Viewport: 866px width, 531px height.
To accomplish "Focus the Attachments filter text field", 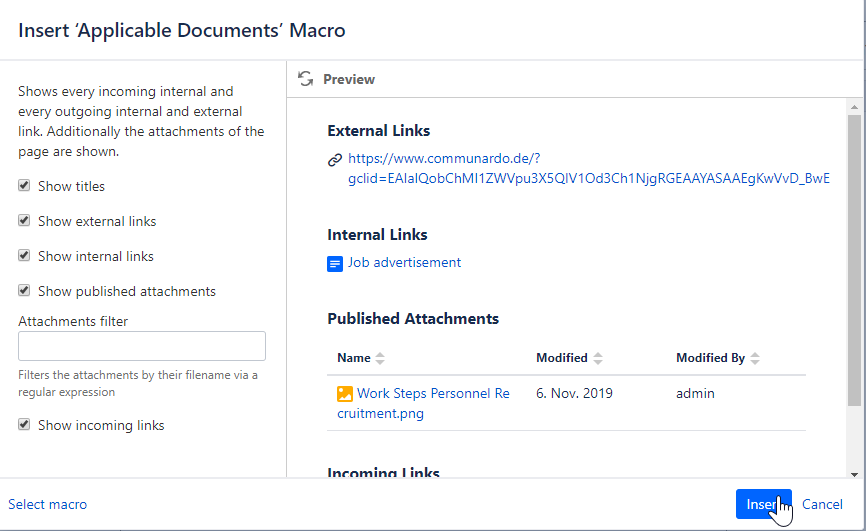I will [x=142, y=346].
